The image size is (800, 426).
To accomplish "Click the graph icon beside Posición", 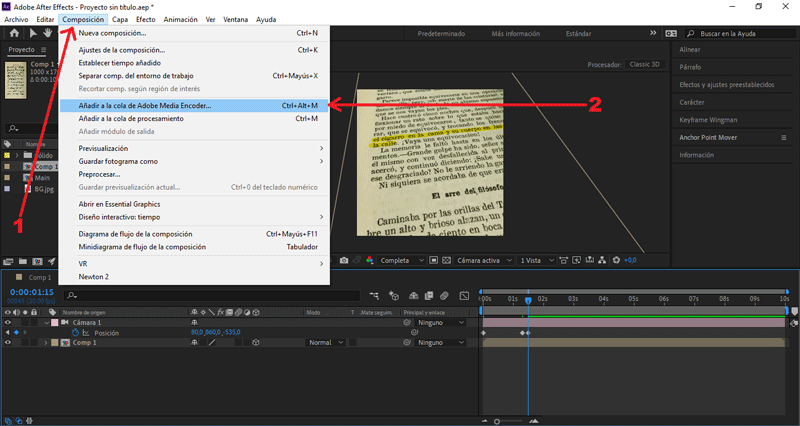I will coord(86,333).
